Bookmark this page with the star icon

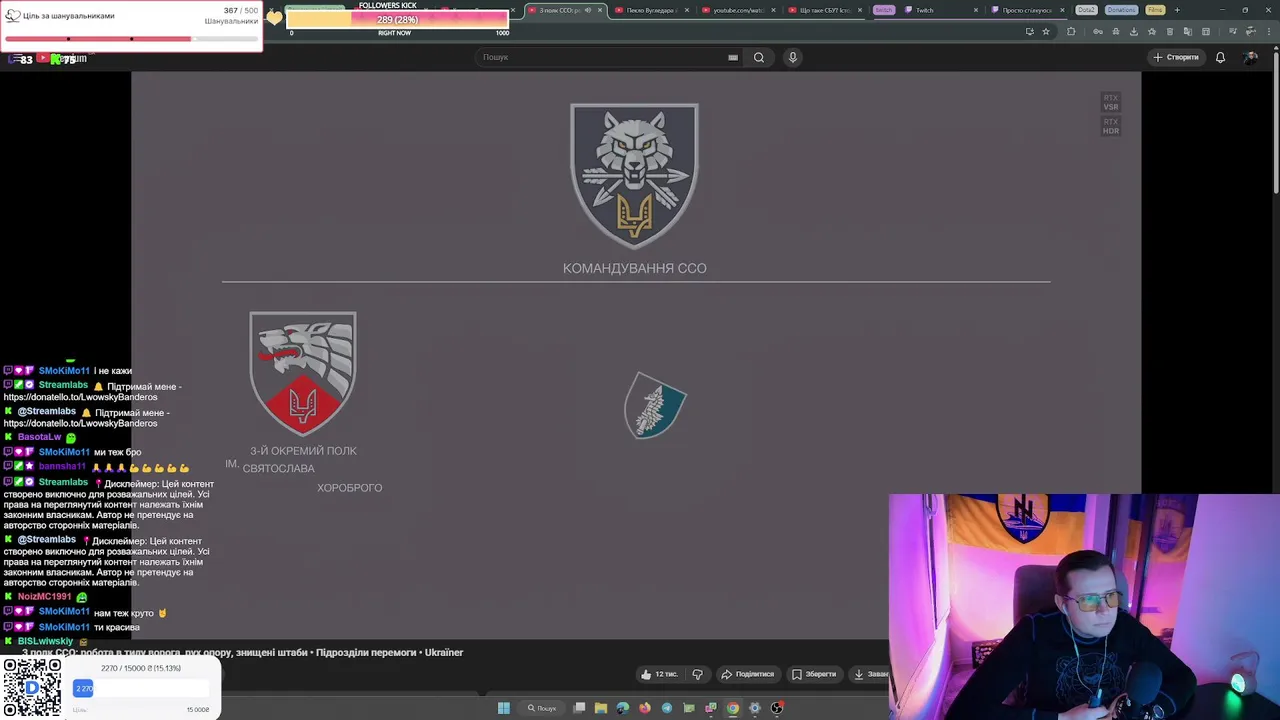(1046, 31)
